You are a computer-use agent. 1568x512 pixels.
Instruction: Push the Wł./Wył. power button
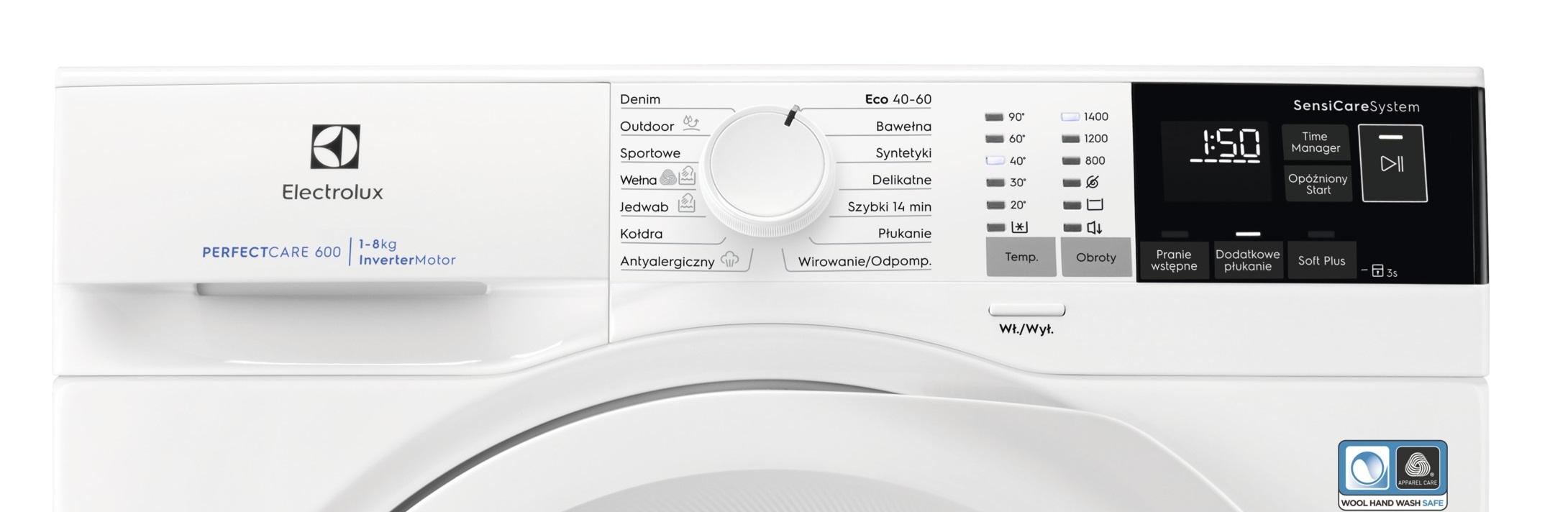point(1026,310)
